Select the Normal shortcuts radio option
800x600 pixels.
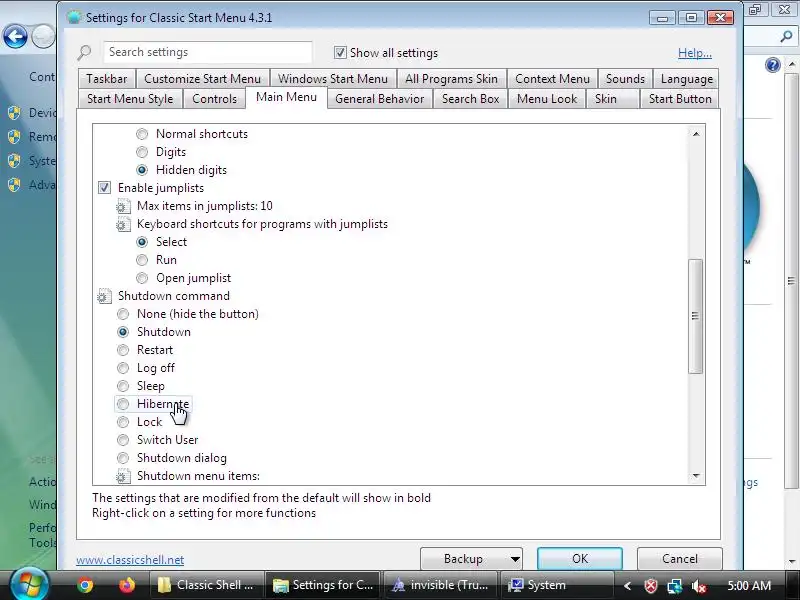(142, 134)
